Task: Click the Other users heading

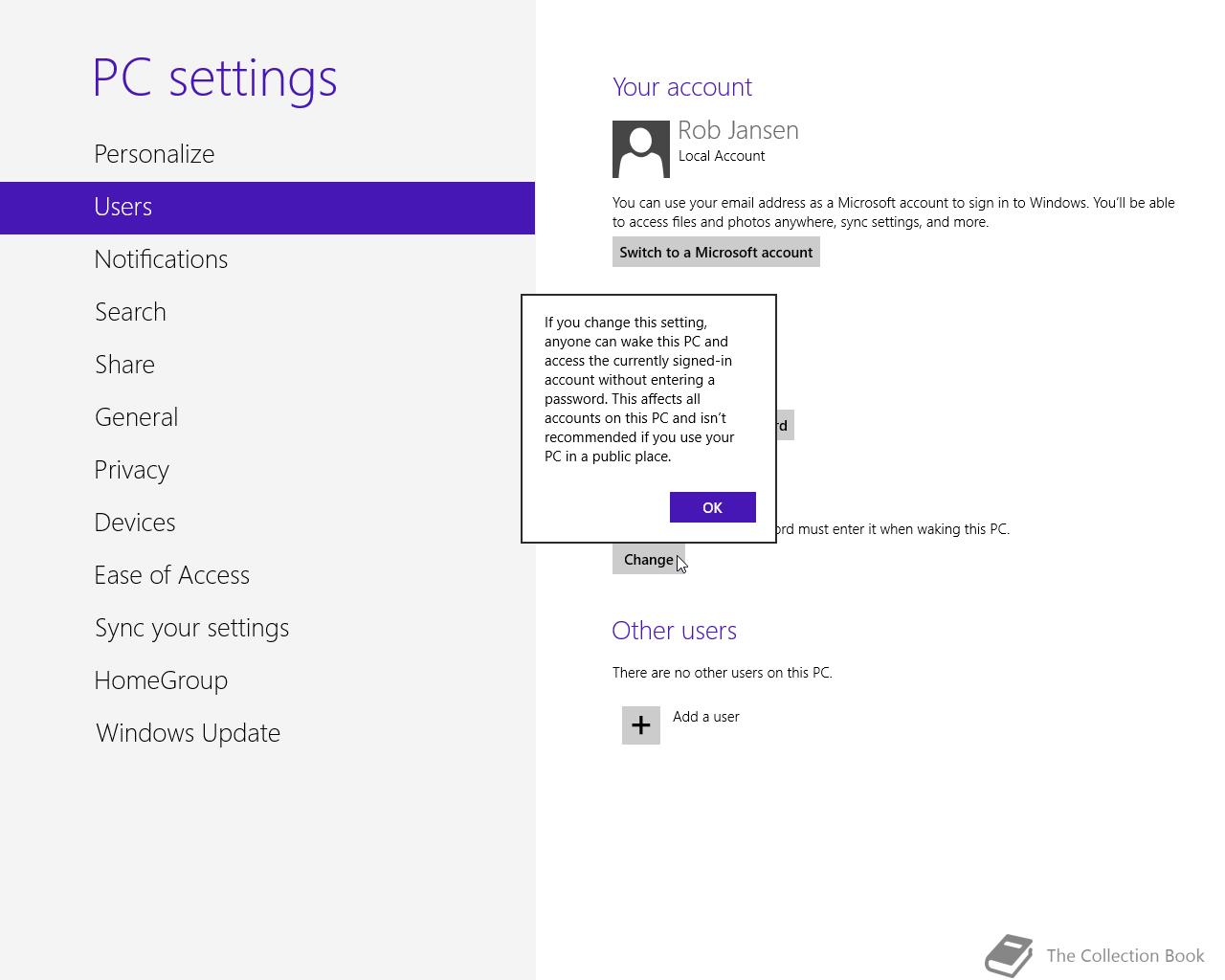Action: click(x=674, y=631)
